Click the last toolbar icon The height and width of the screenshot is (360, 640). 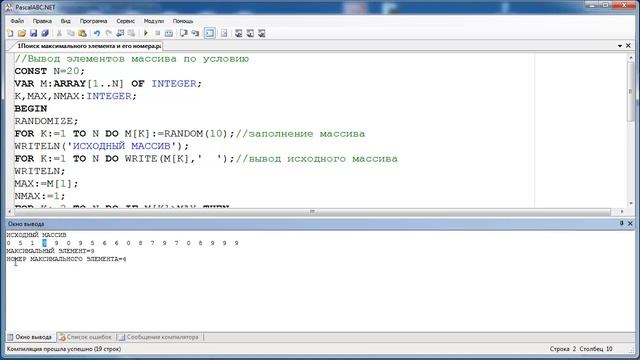[x=262, y=33]
